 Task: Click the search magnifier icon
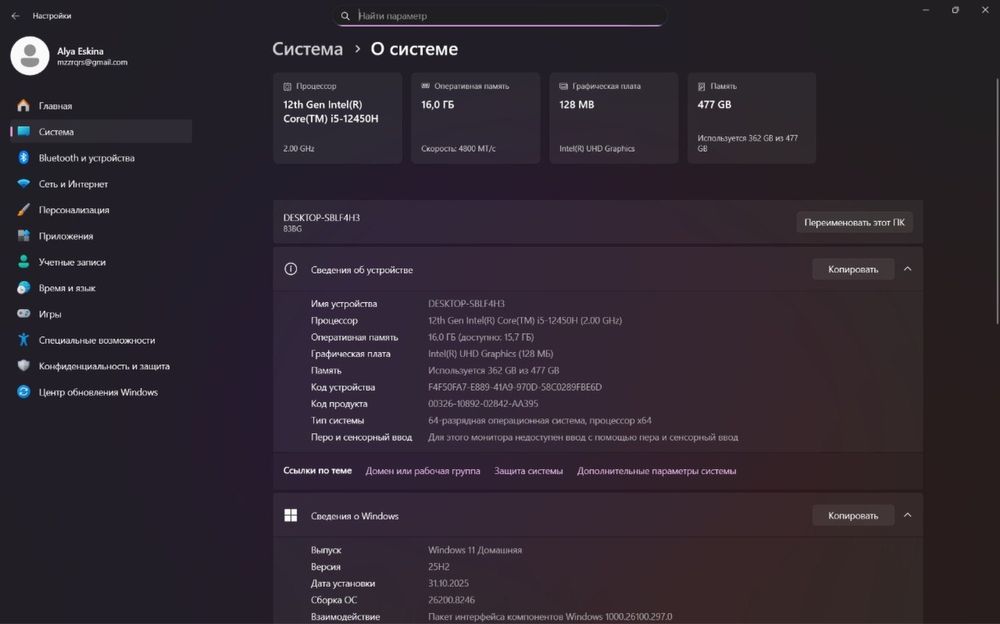345,16
